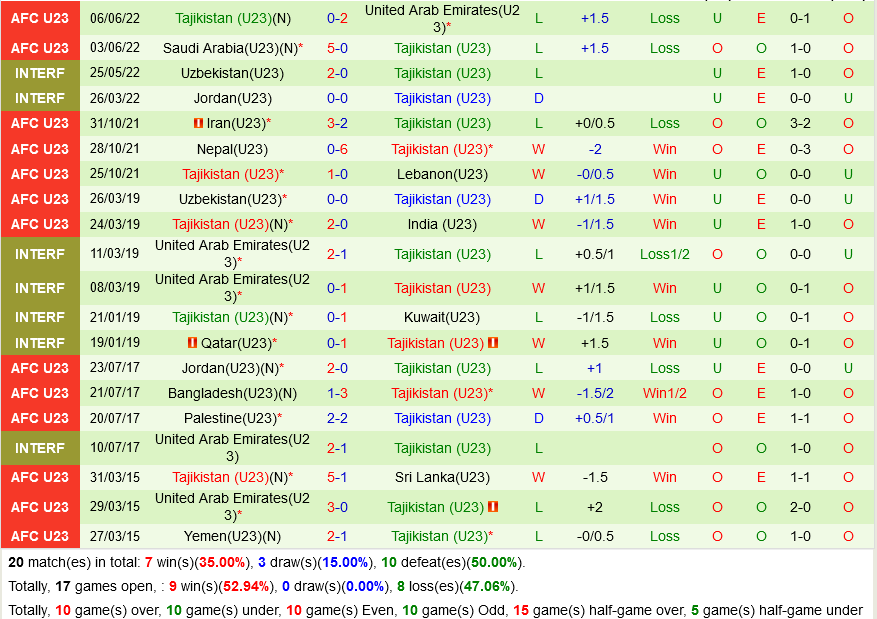
Task: Click red card icon after Tajikistan in 29/03/15 row
Action: pyautogui.click(x=493, y=507)
